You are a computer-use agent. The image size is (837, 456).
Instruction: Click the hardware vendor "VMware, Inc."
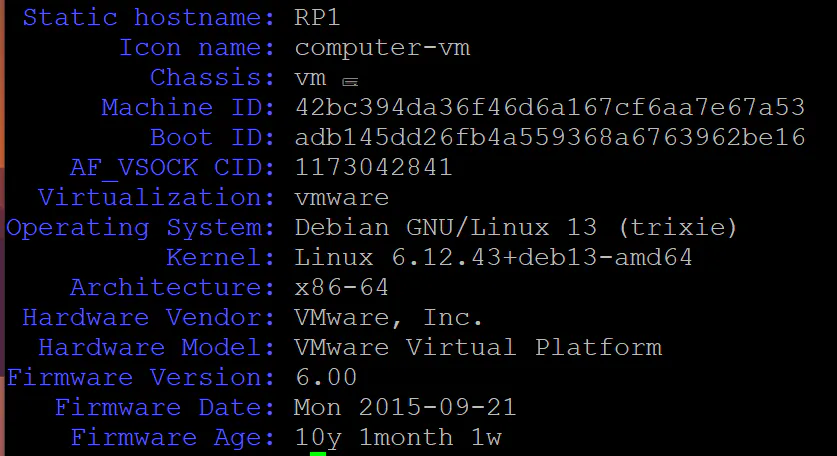(389, 317)
